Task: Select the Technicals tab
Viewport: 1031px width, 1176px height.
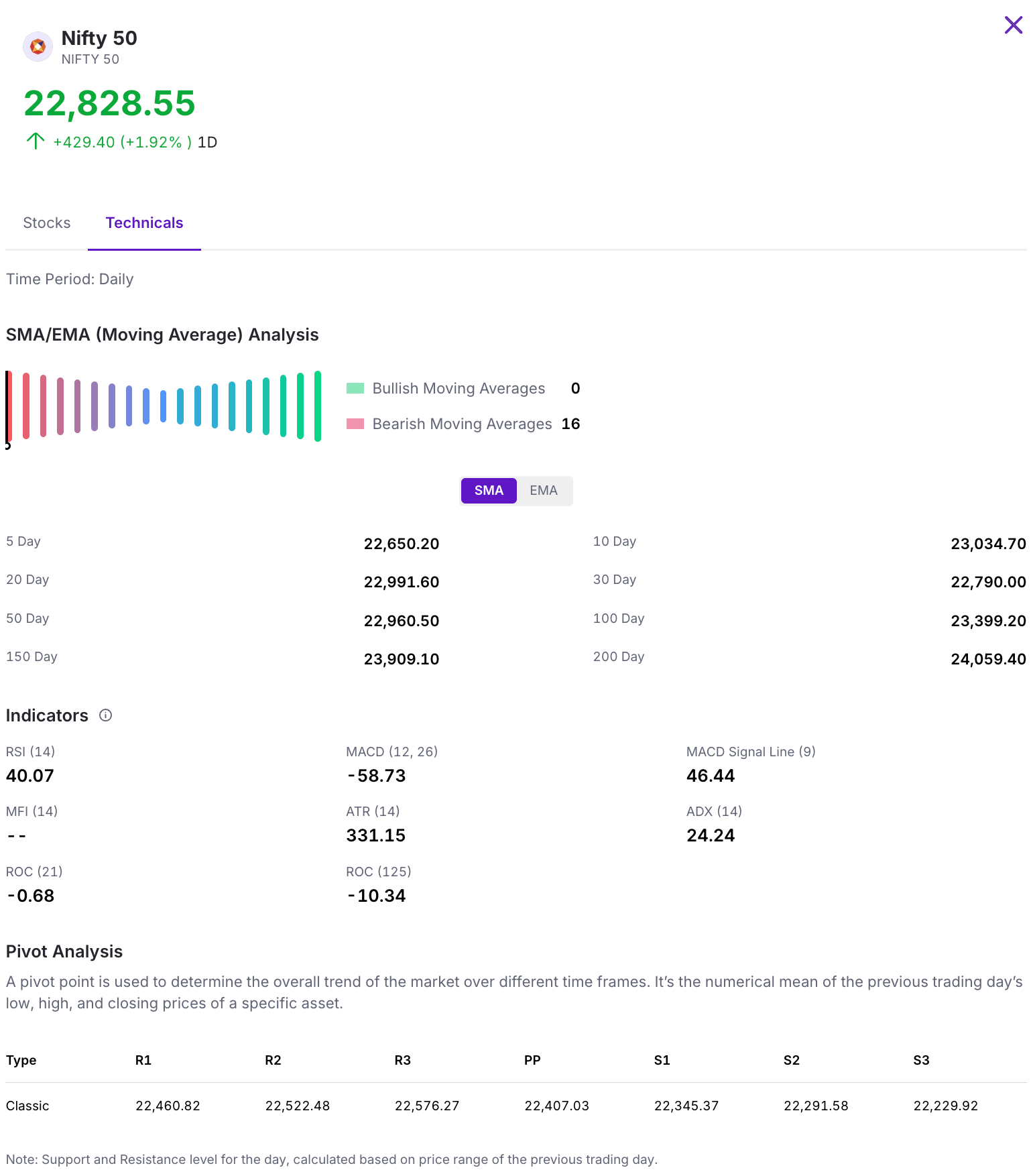Action: 144,223
